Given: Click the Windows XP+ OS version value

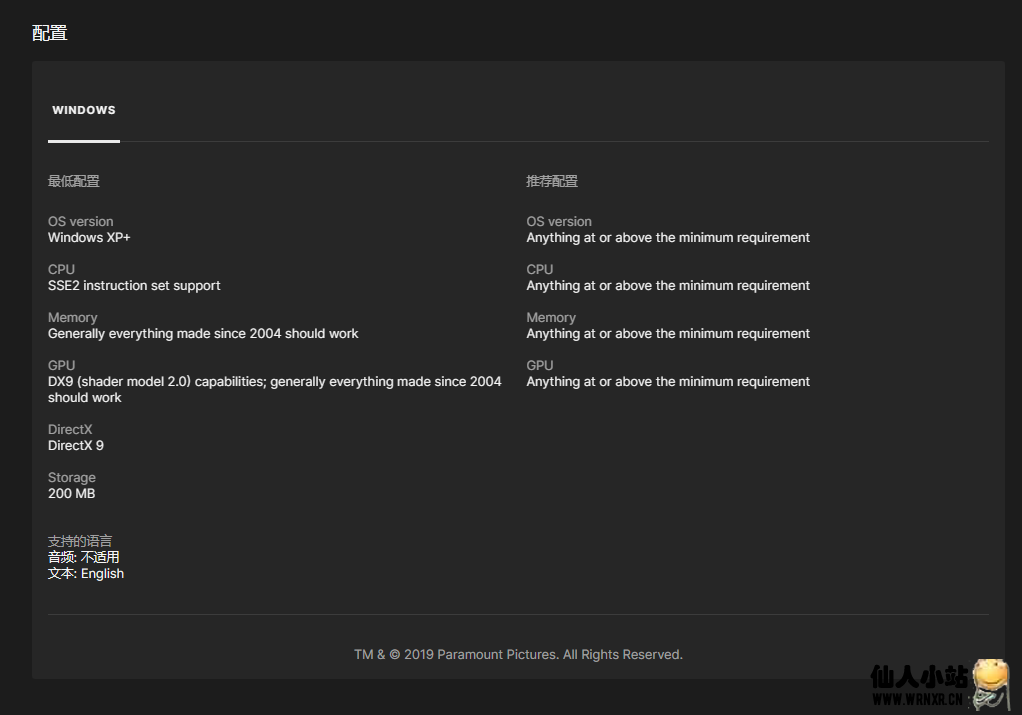Looking at the screenshot, I should pyautogui.click(x=89, y=238).
